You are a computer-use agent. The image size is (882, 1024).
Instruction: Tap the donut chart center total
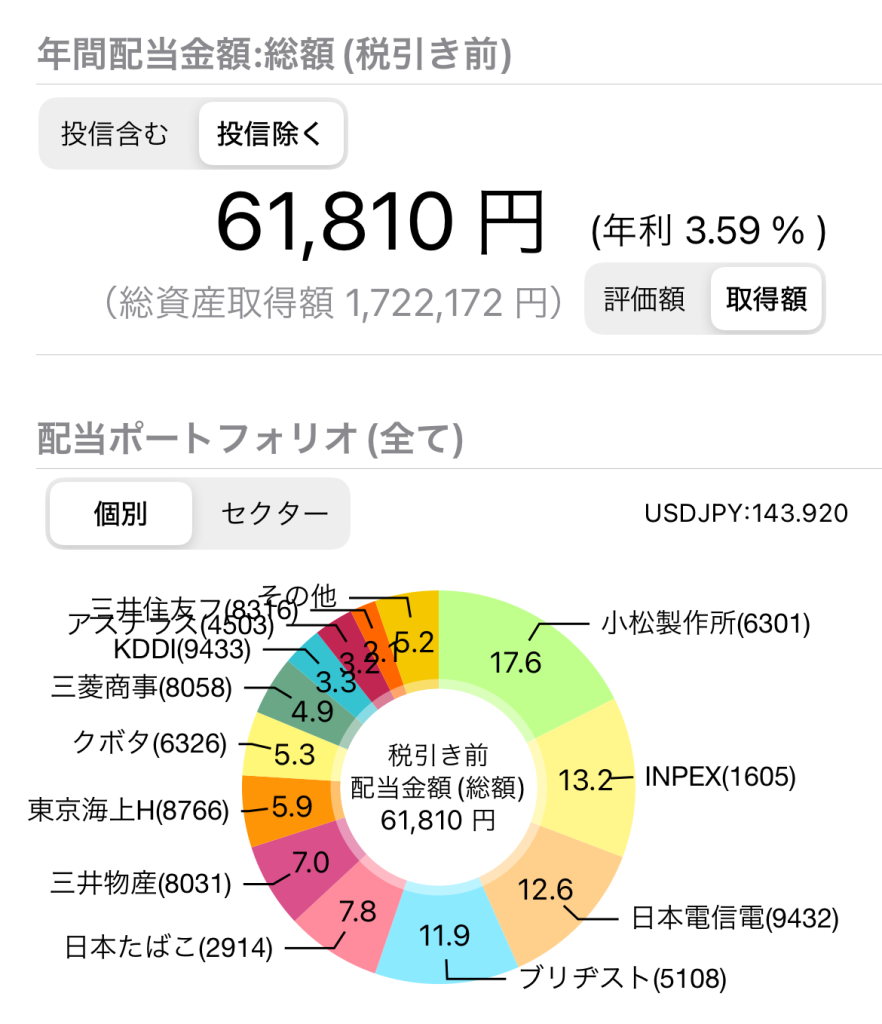point(438,787)
